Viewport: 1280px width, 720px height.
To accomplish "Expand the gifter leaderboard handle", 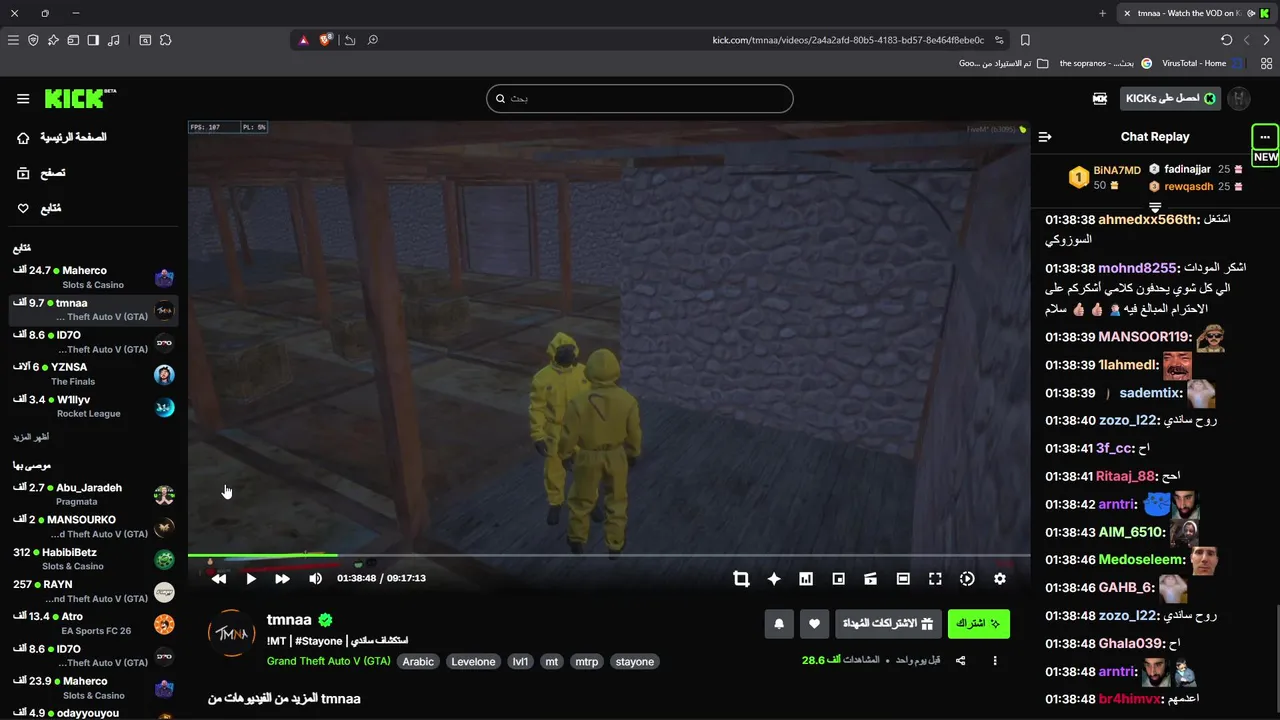I will click(1155, 207).
